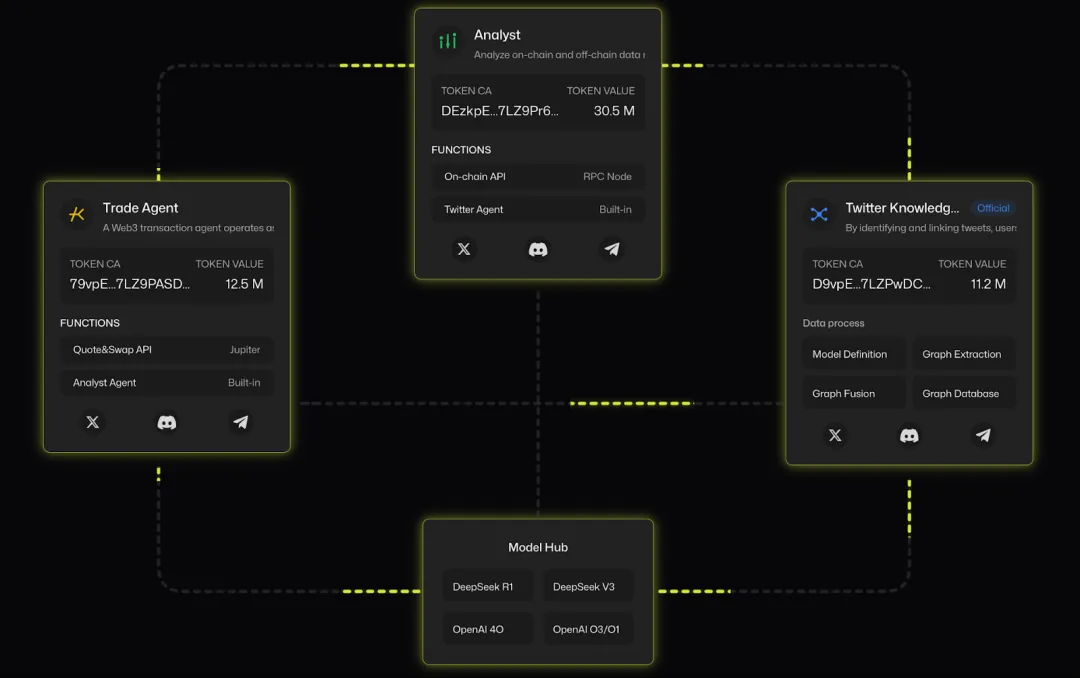Click X icon in Twitter Knowledge card
This screenshot has height=678, width=1080.
pyautogui.click(x=835, y=435)
